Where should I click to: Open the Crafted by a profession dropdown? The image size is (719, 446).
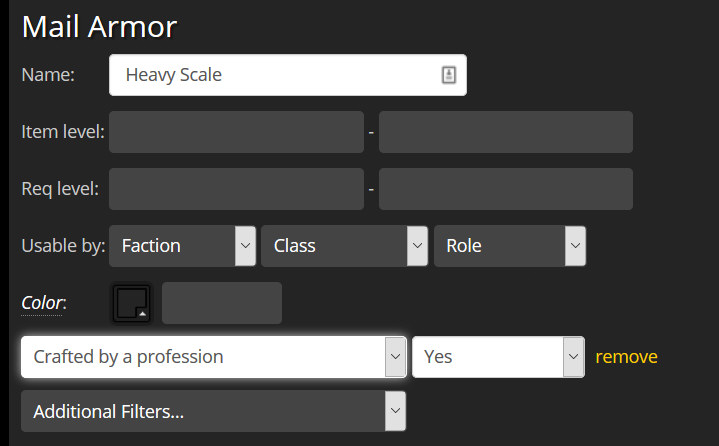[213, 357]
